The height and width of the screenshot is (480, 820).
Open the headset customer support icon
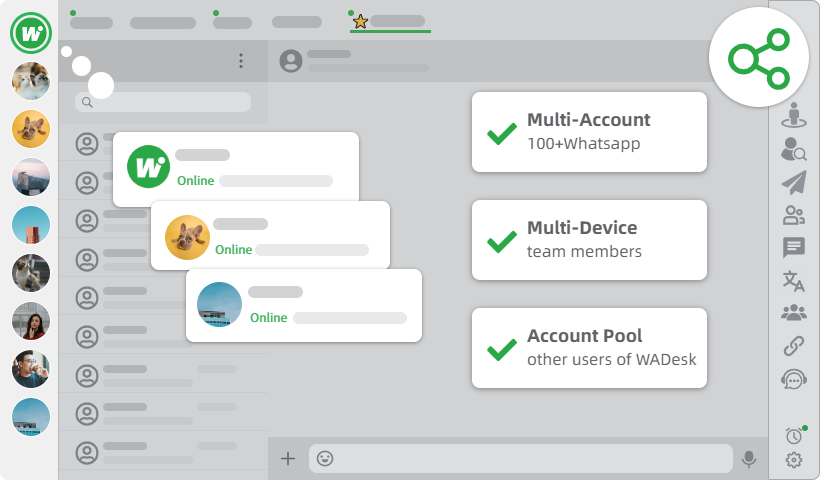coord(794,379)
